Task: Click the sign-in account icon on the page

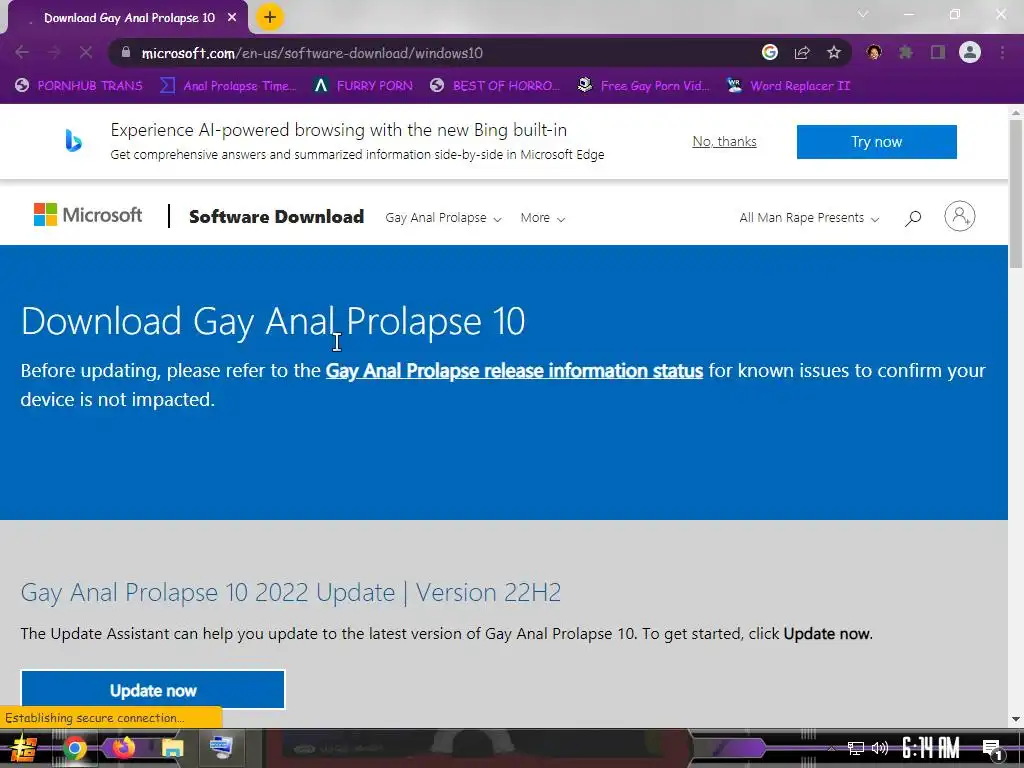Action: [959, 216]
